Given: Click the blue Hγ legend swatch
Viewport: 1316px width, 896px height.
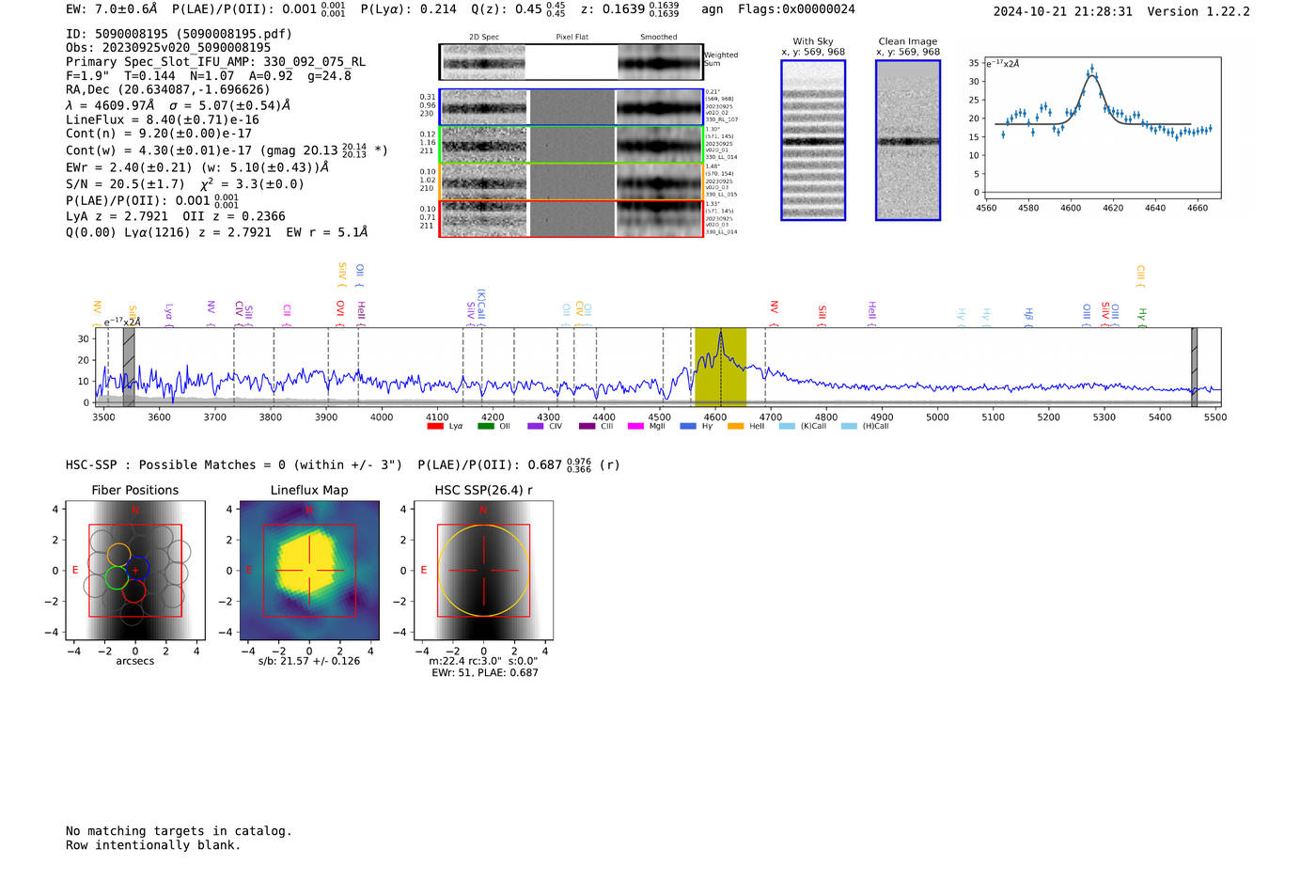Looking at the screenshot, I should [688, 426].
